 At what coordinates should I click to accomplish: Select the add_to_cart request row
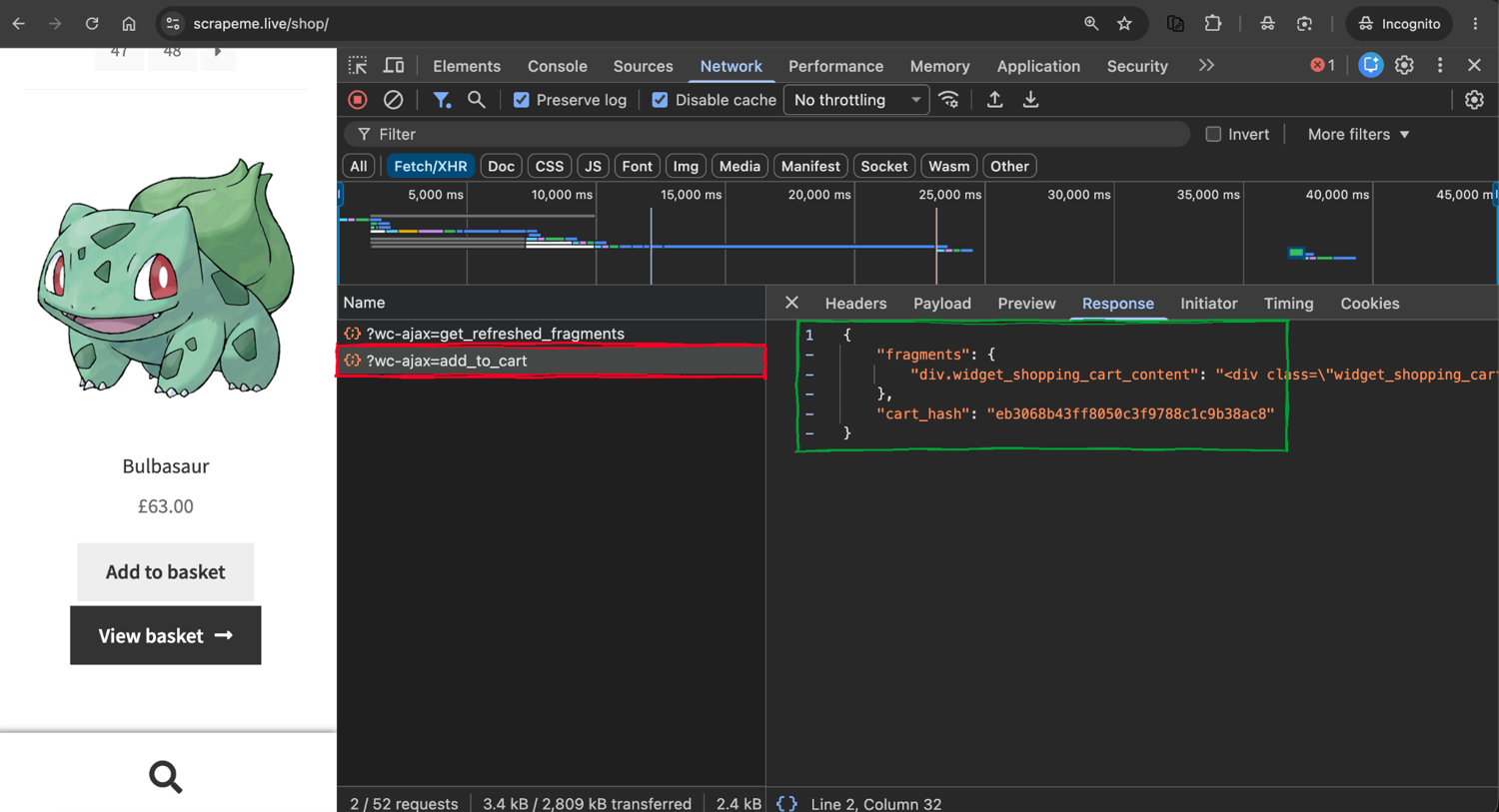tap(552, 361)
